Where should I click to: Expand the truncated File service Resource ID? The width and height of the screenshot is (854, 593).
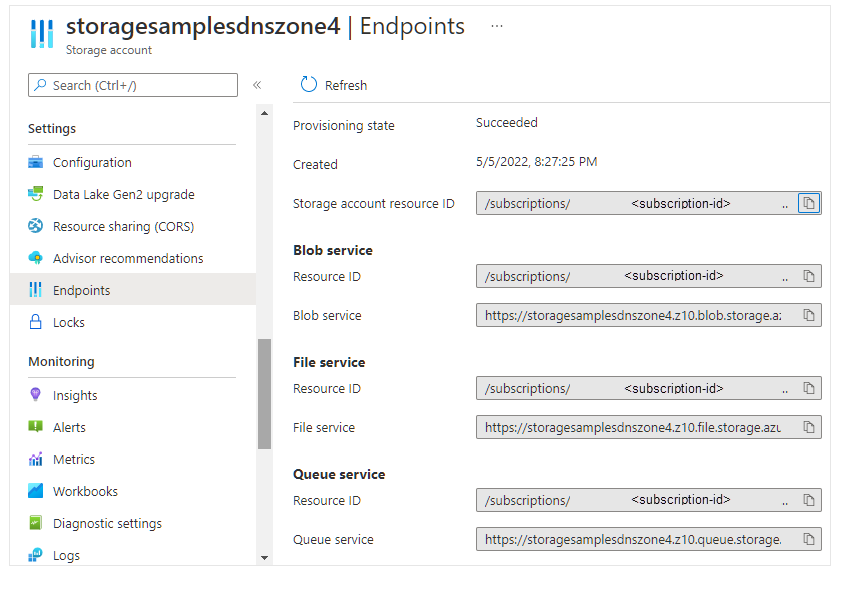click(784, 388)
